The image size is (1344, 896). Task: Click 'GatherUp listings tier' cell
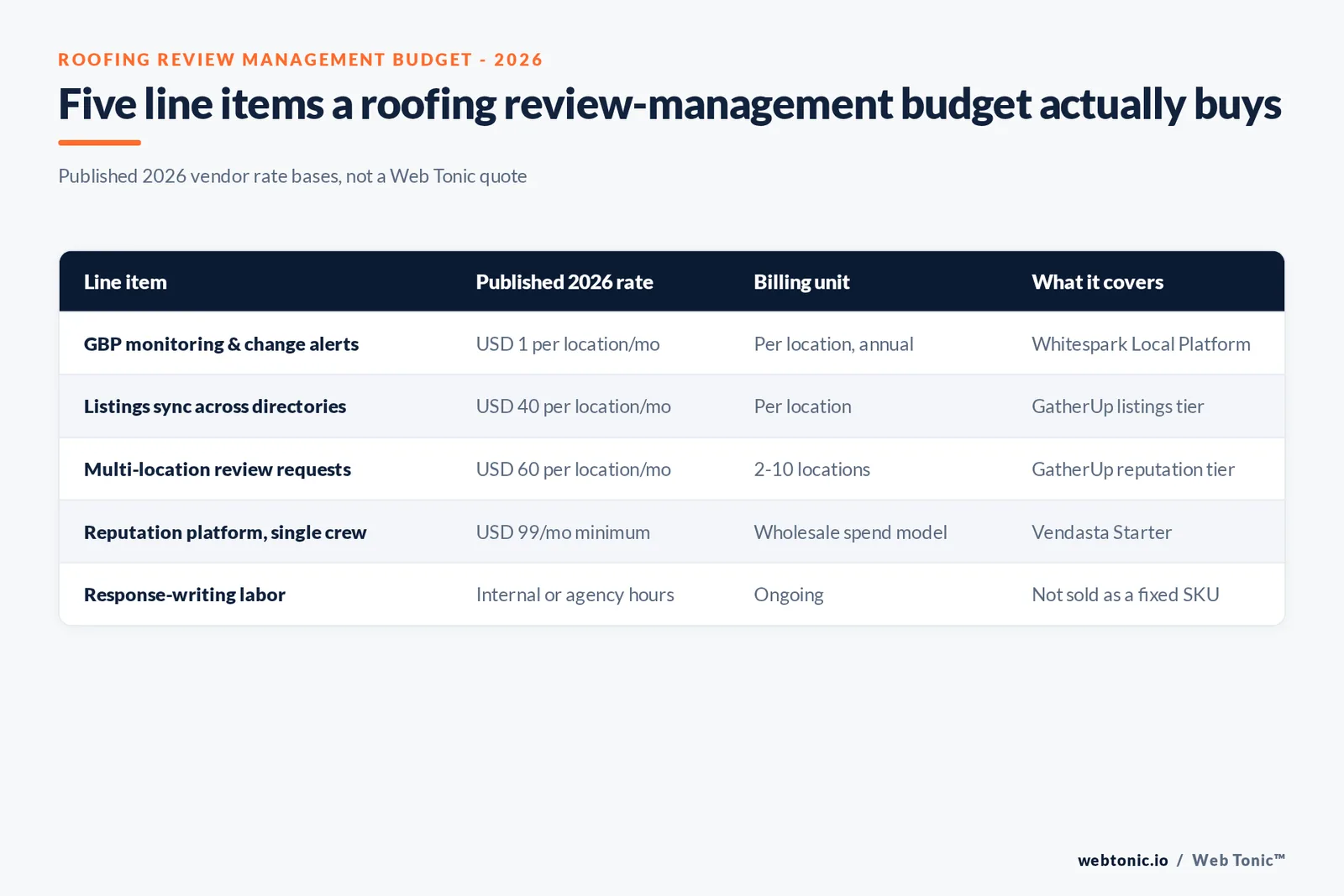click(x=1117, y=406)
